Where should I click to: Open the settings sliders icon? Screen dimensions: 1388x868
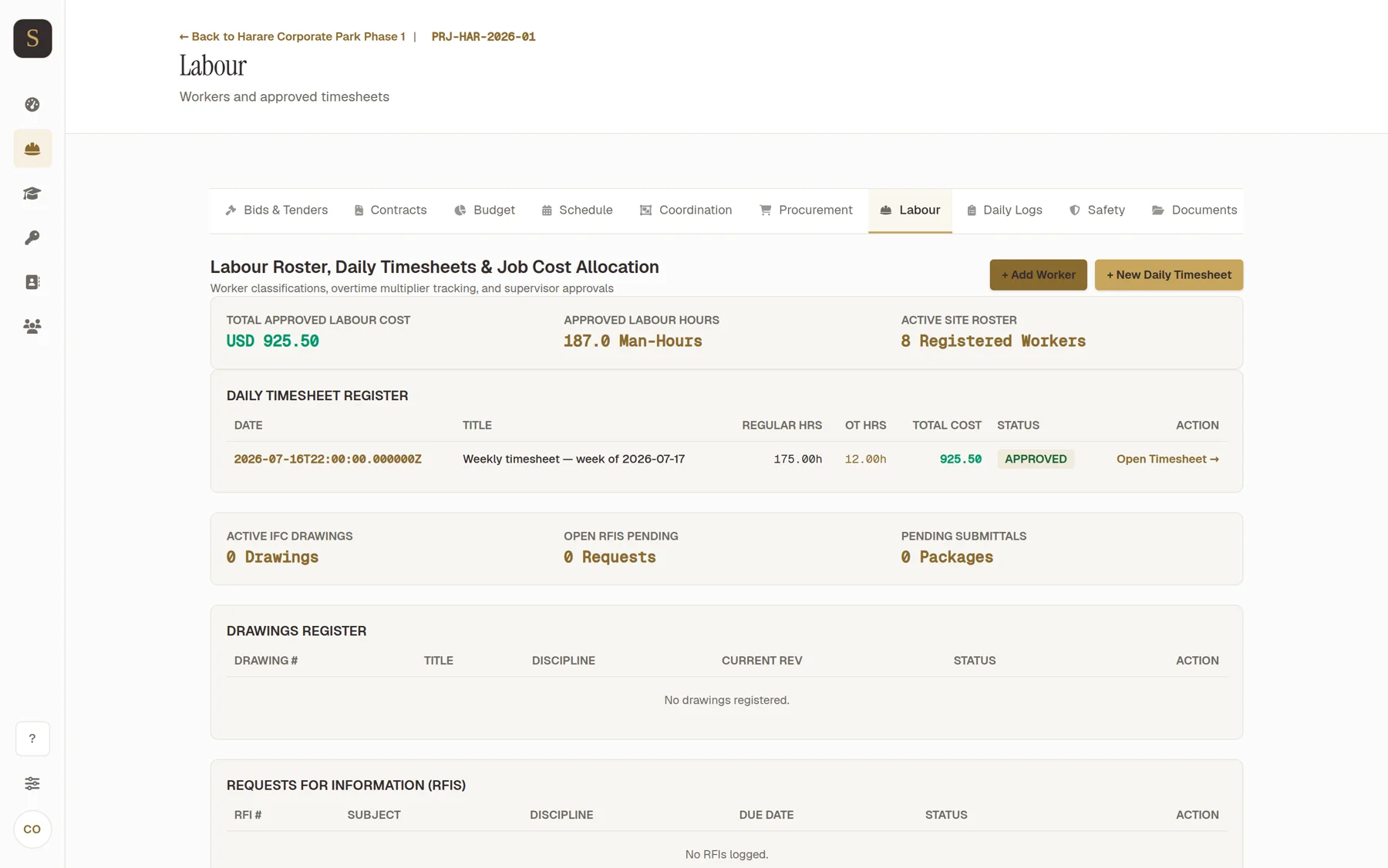pyautogui.click(x=32, y=783)
